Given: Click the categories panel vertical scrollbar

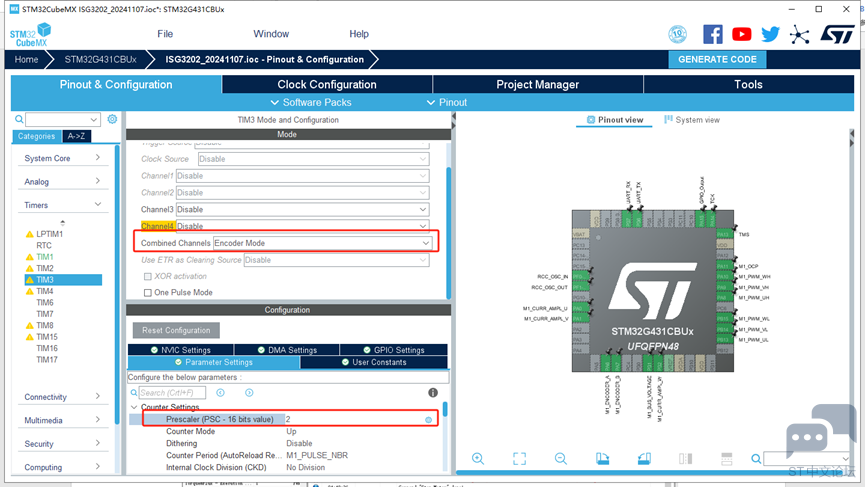Looking at the screenshot, I should (x=117, y=284).
